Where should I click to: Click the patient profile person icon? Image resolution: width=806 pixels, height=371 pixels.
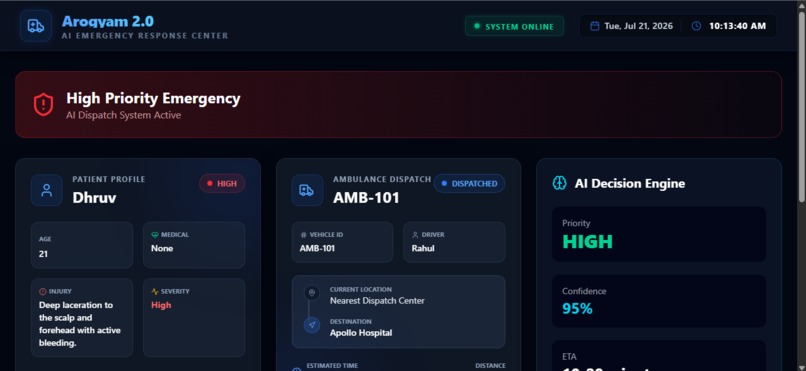47,190
